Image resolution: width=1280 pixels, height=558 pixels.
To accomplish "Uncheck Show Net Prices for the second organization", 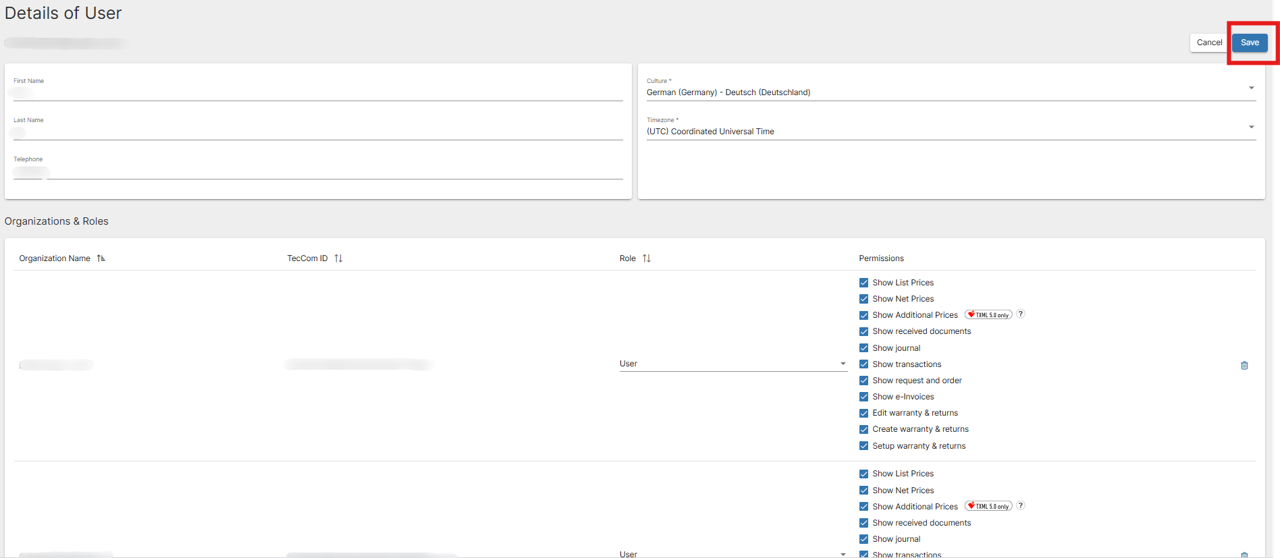I will (864, 490).
